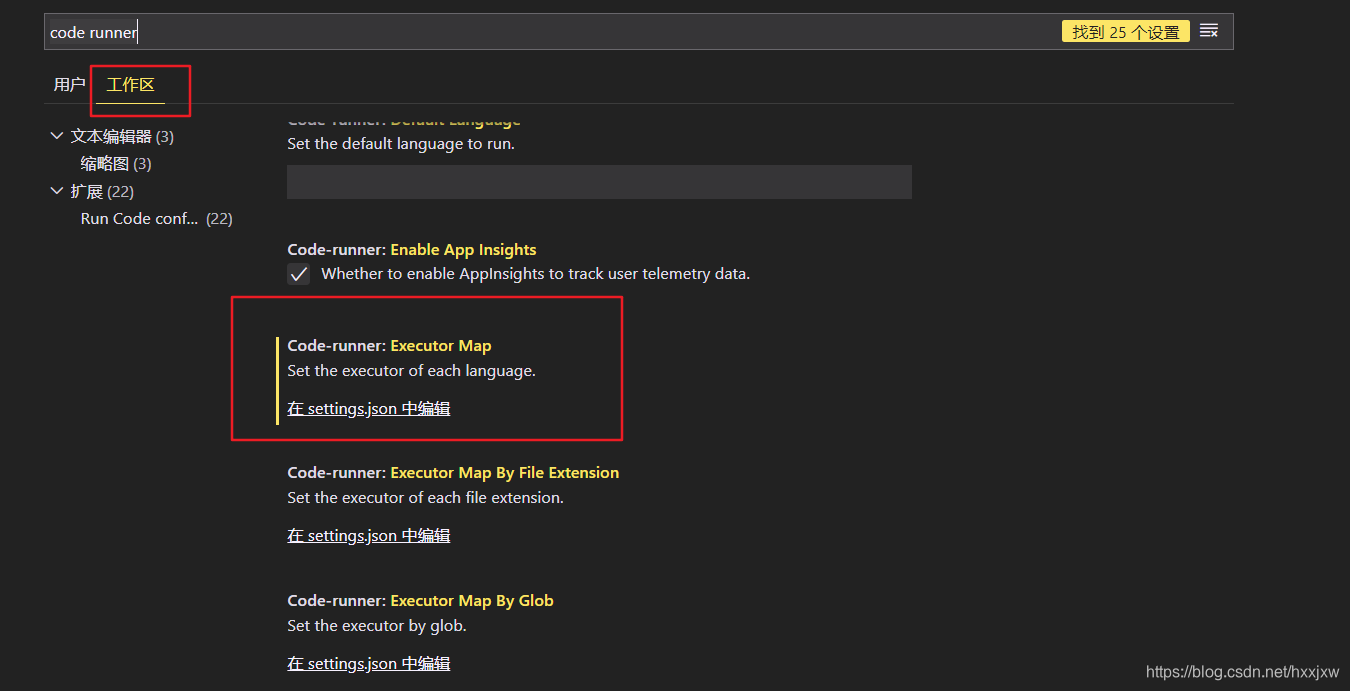Switch to the 工作区 settings tab

coord(130,85)
